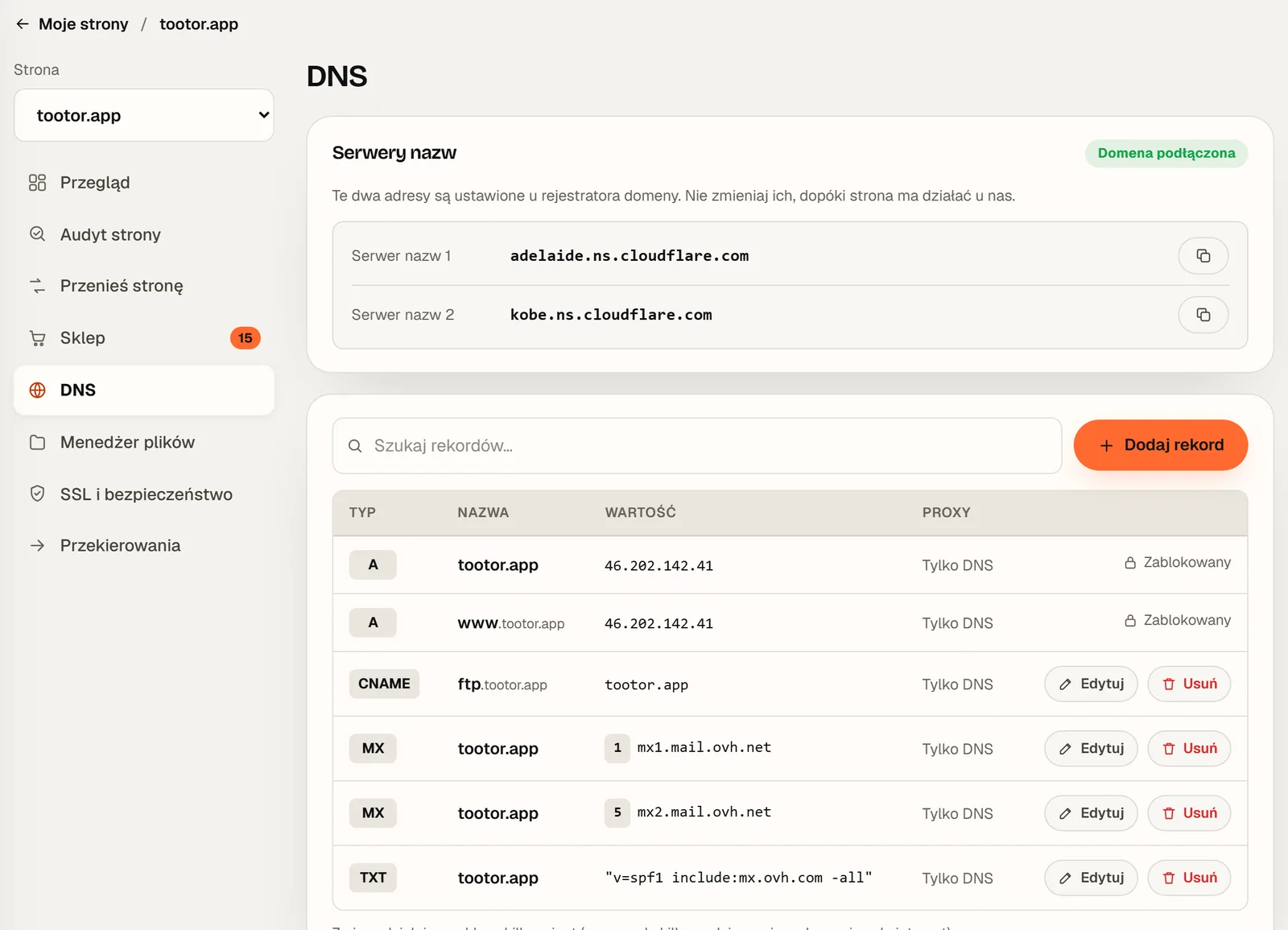The width and height of the screenshot is (1288, 930).
Task: Click the Przekierowania arrow icon
Action: [37, 546]
